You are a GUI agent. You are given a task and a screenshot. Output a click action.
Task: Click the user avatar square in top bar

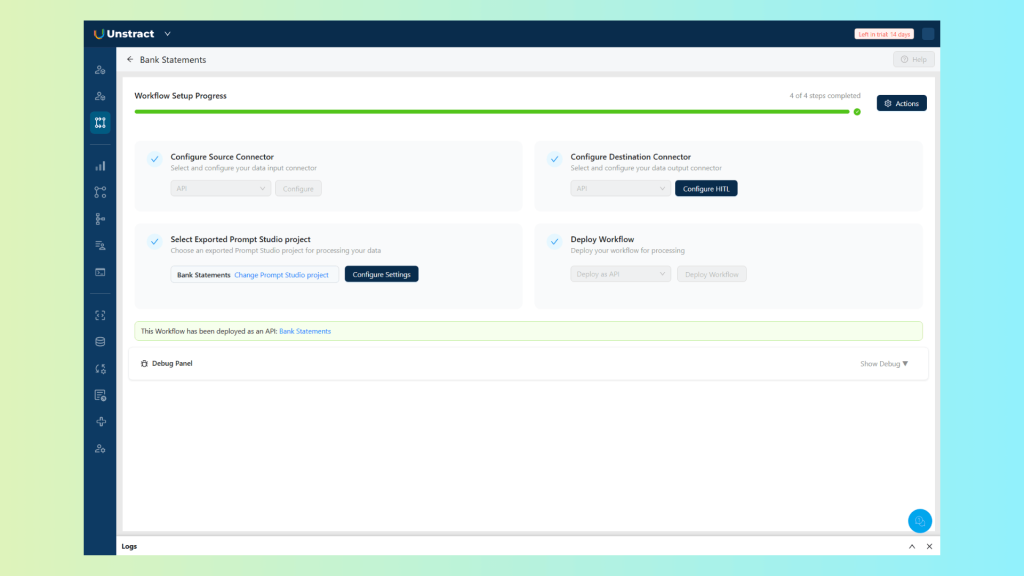click(928, 34)
